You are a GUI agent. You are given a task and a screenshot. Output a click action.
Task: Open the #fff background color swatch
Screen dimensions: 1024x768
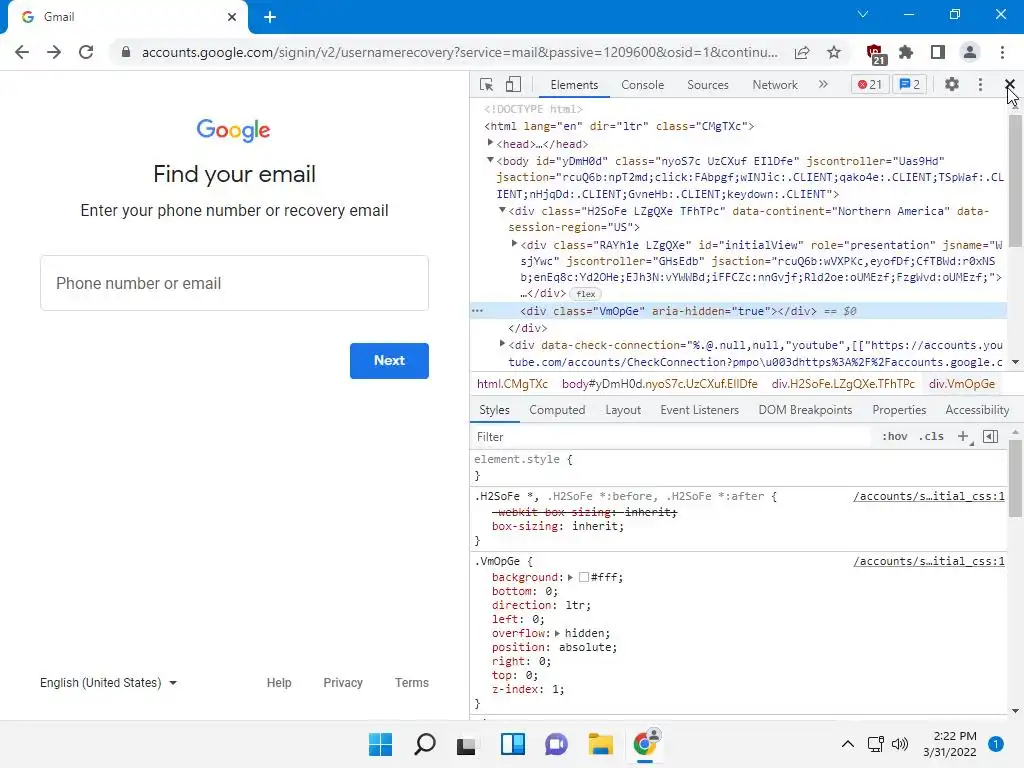[584, 577]
